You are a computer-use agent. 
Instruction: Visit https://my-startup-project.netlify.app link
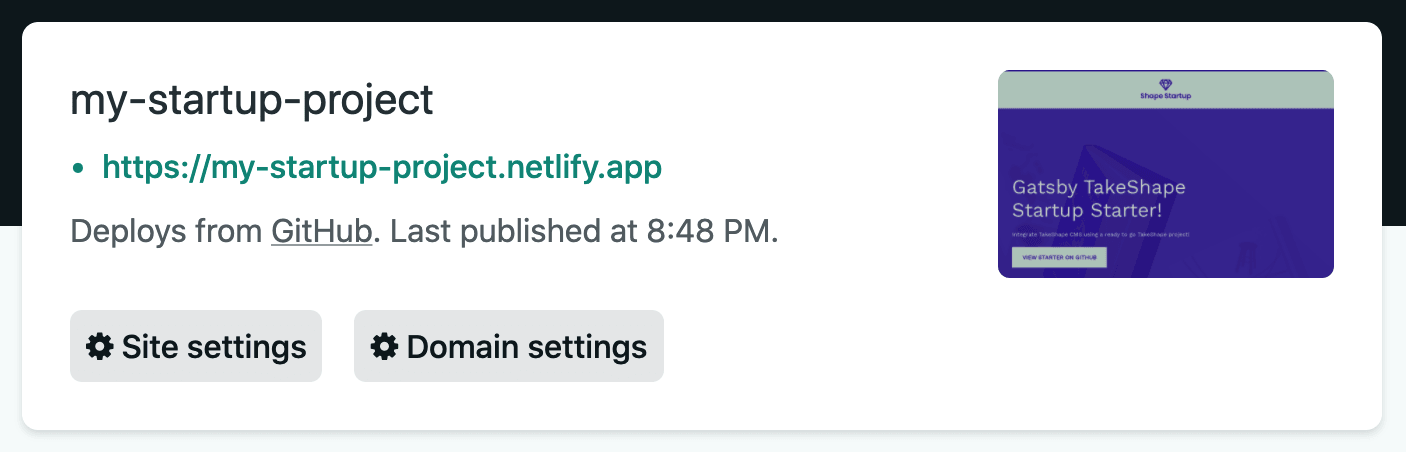(x=382, y=167)
